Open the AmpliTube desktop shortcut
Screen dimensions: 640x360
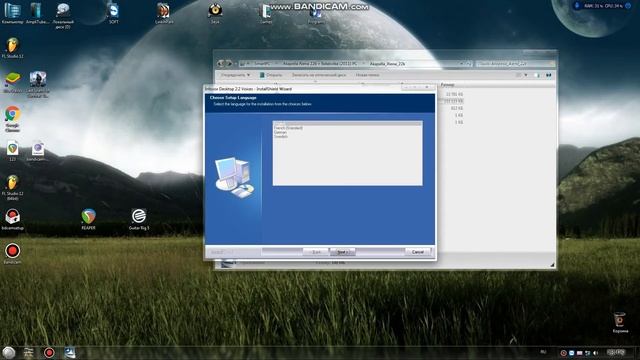37,13
